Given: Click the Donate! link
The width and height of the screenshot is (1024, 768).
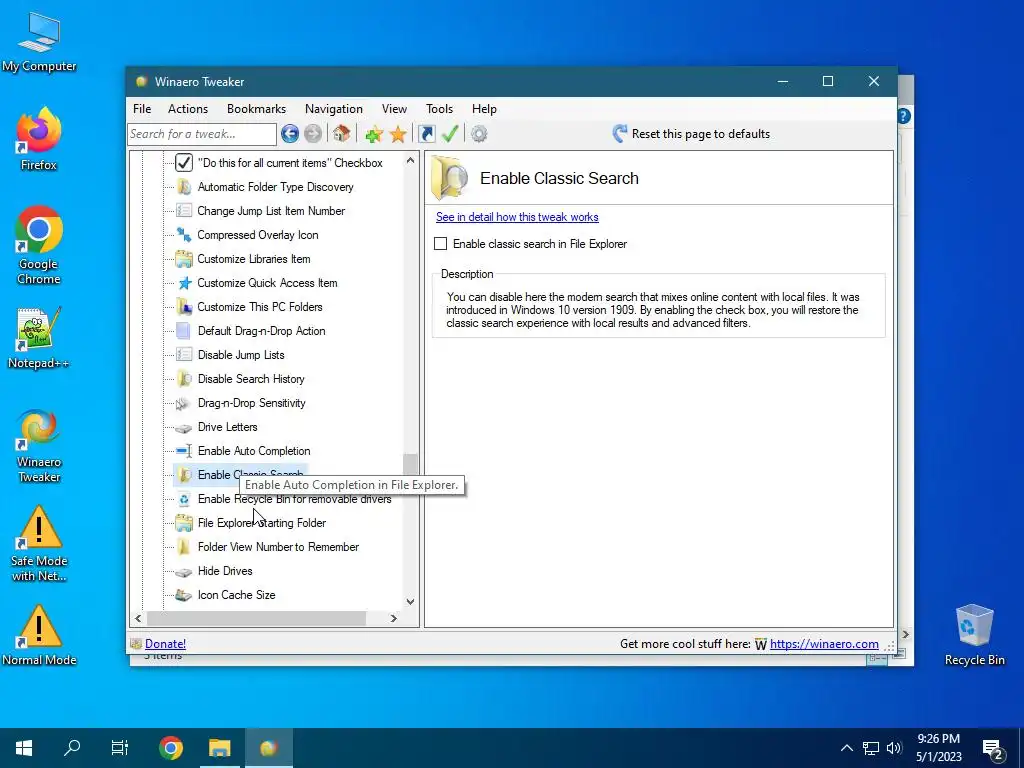Looking at the screenshot, I should tap(165, 644).
